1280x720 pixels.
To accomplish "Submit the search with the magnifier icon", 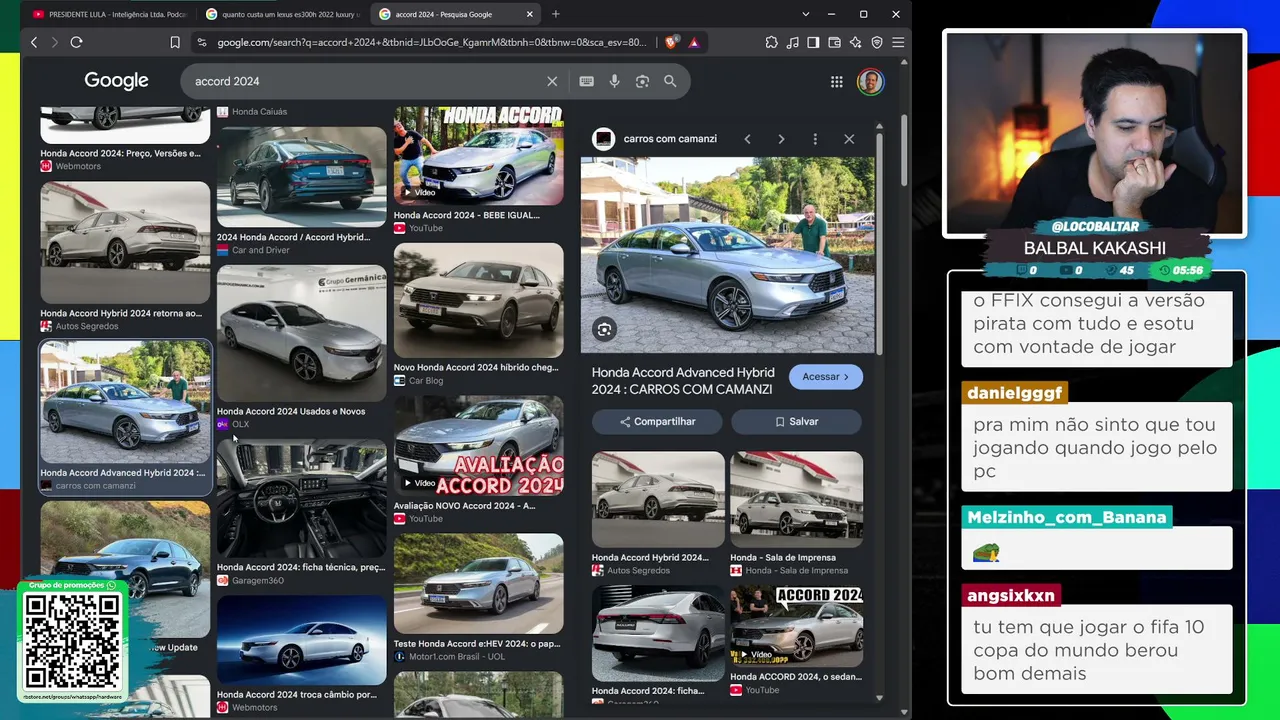I will point(670,81).
